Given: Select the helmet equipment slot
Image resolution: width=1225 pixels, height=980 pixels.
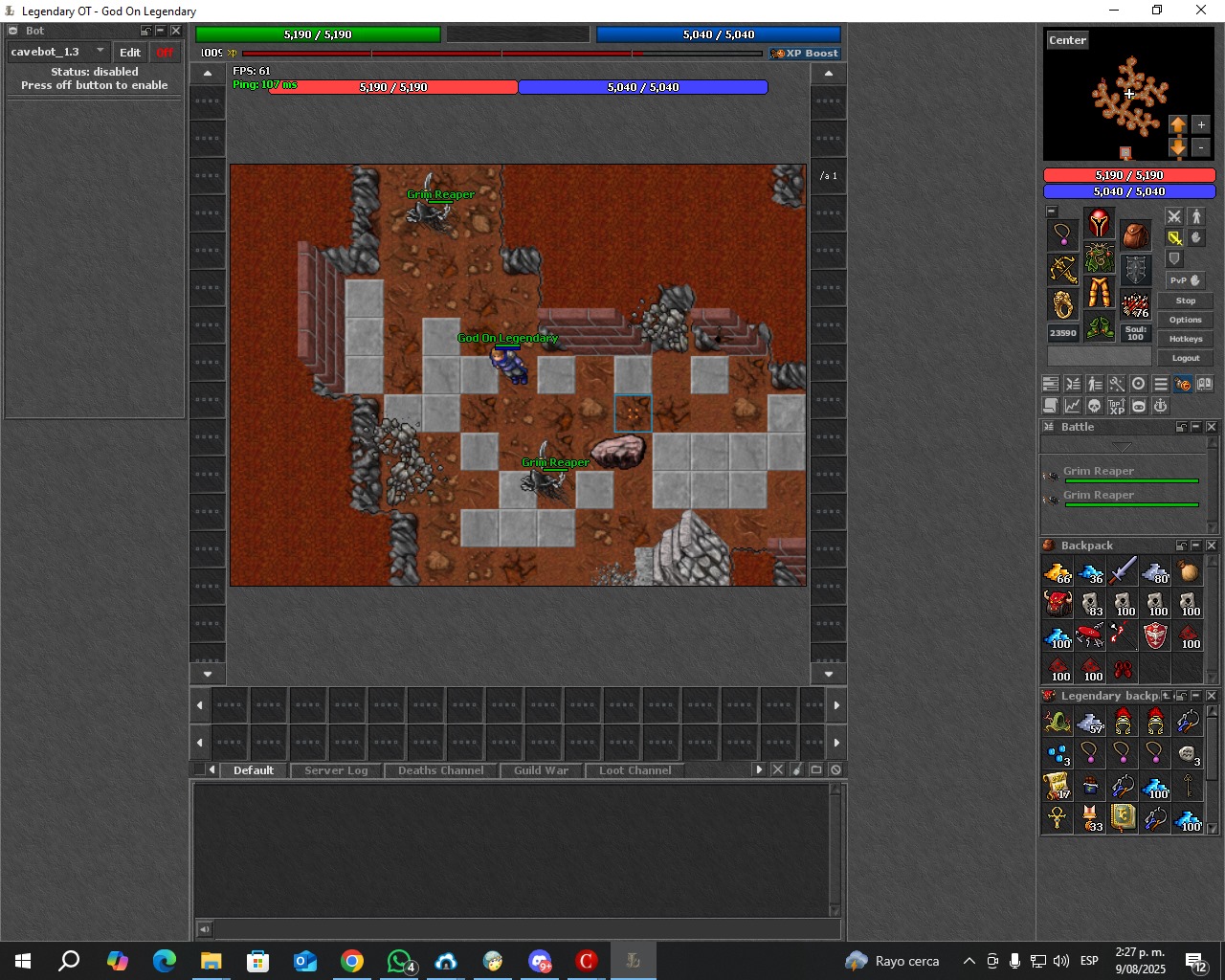Looking at the screenshot, I should pyautogui.click(x=1099, y=223).
